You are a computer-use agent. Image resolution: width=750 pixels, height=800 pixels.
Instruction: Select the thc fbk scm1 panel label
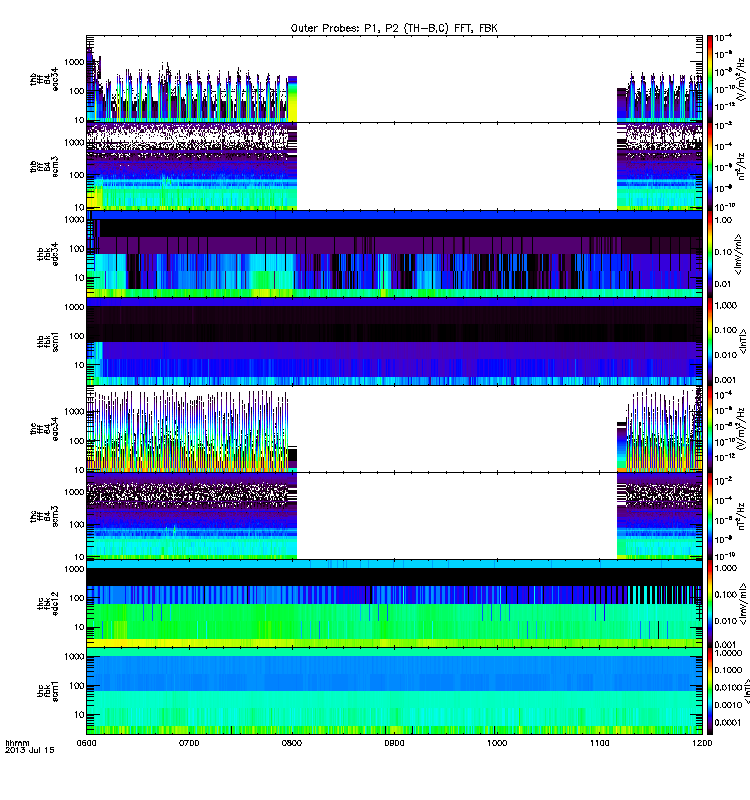48,691
